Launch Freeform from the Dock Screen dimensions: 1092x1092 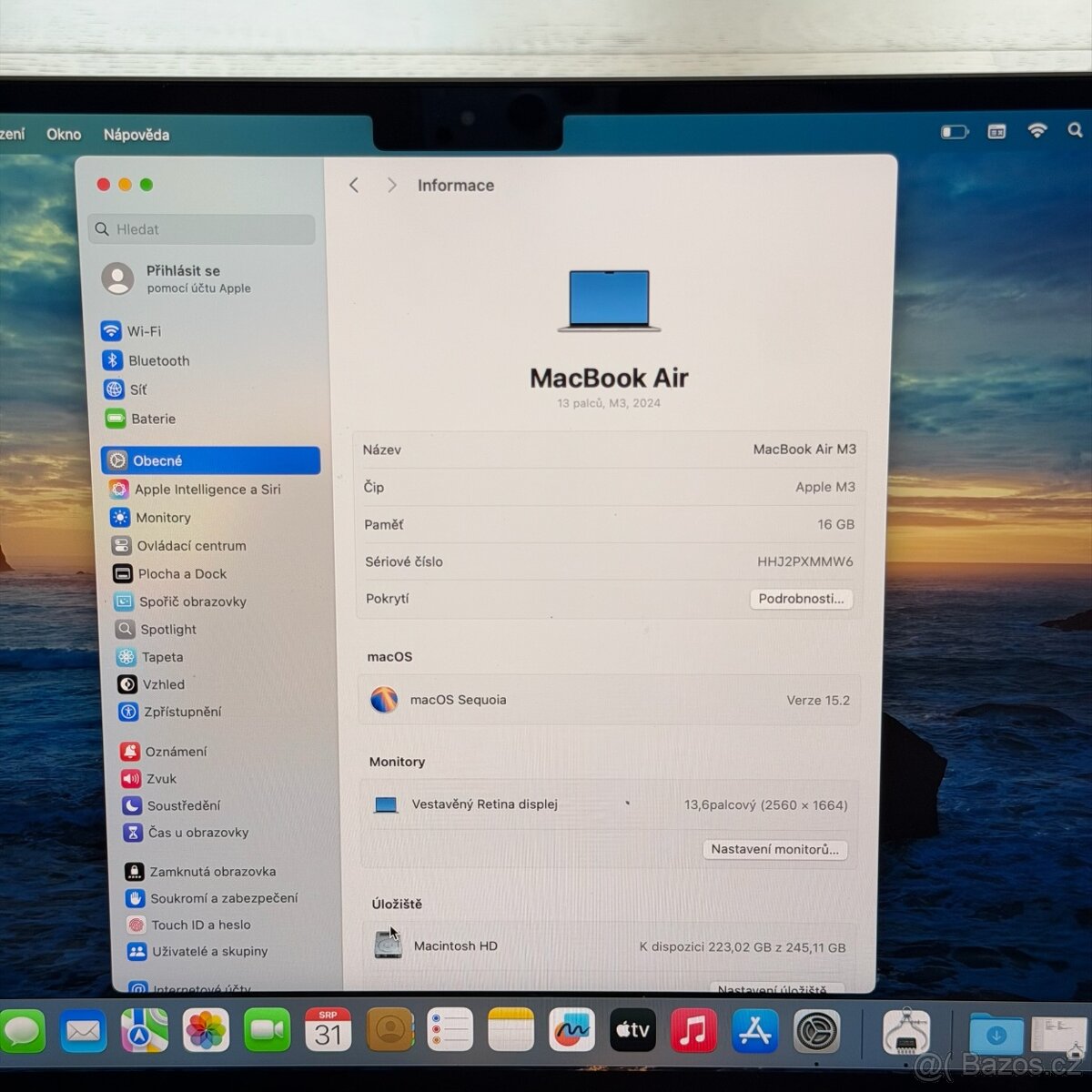coord(571,1031)
